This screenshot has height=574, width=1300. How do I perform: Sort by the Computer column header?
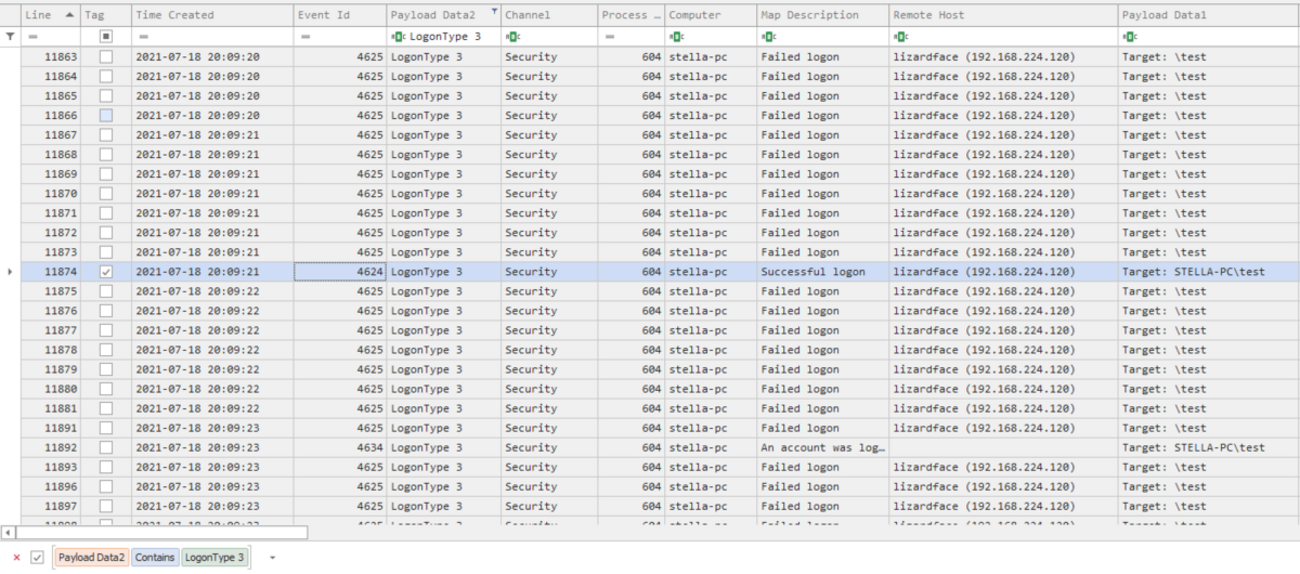(x=710, y=15)
